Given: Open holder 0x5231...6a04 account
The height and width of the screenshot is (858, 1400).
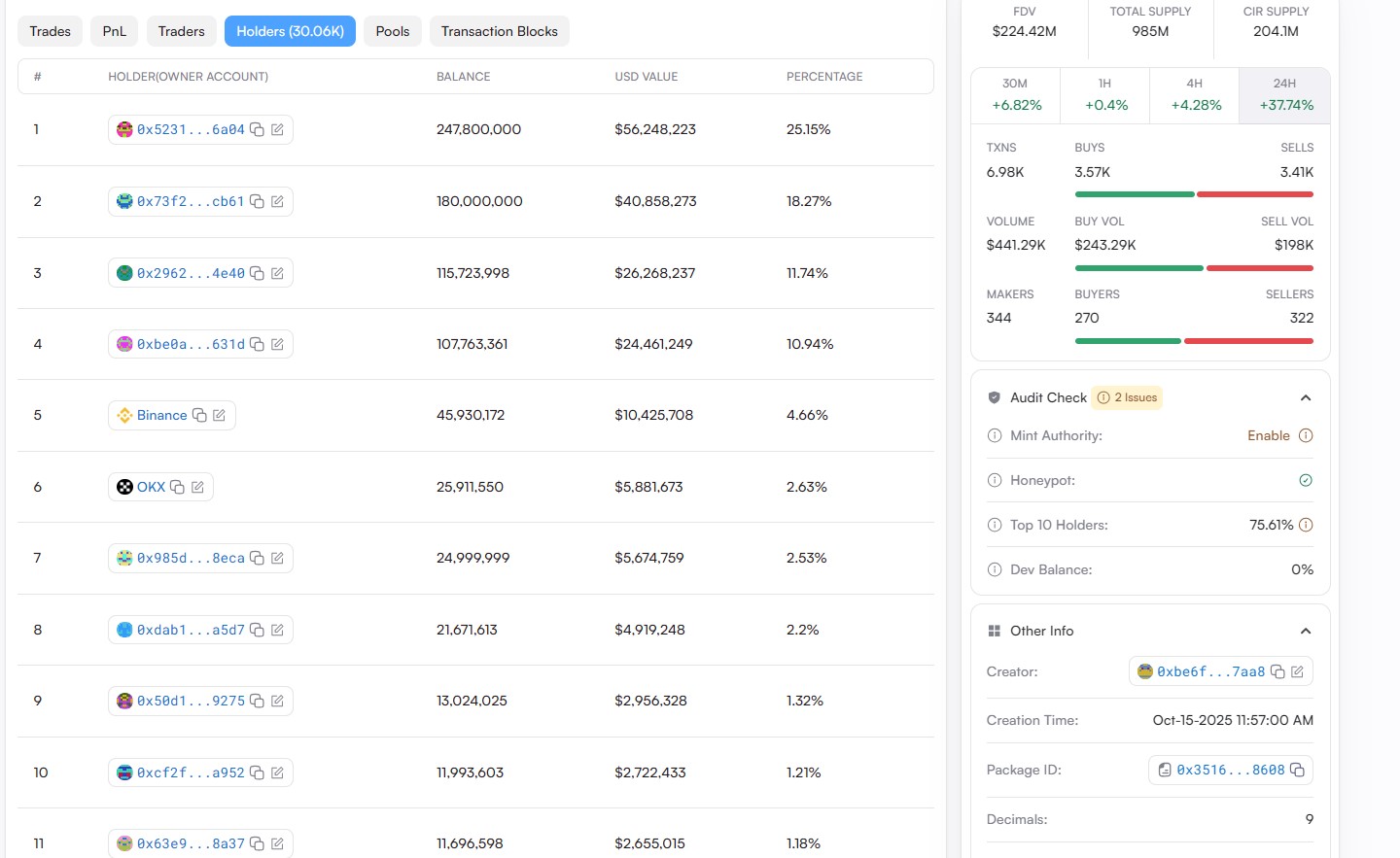Looking at the screenshot, I should pyautogui.click(x=191, y=129).
